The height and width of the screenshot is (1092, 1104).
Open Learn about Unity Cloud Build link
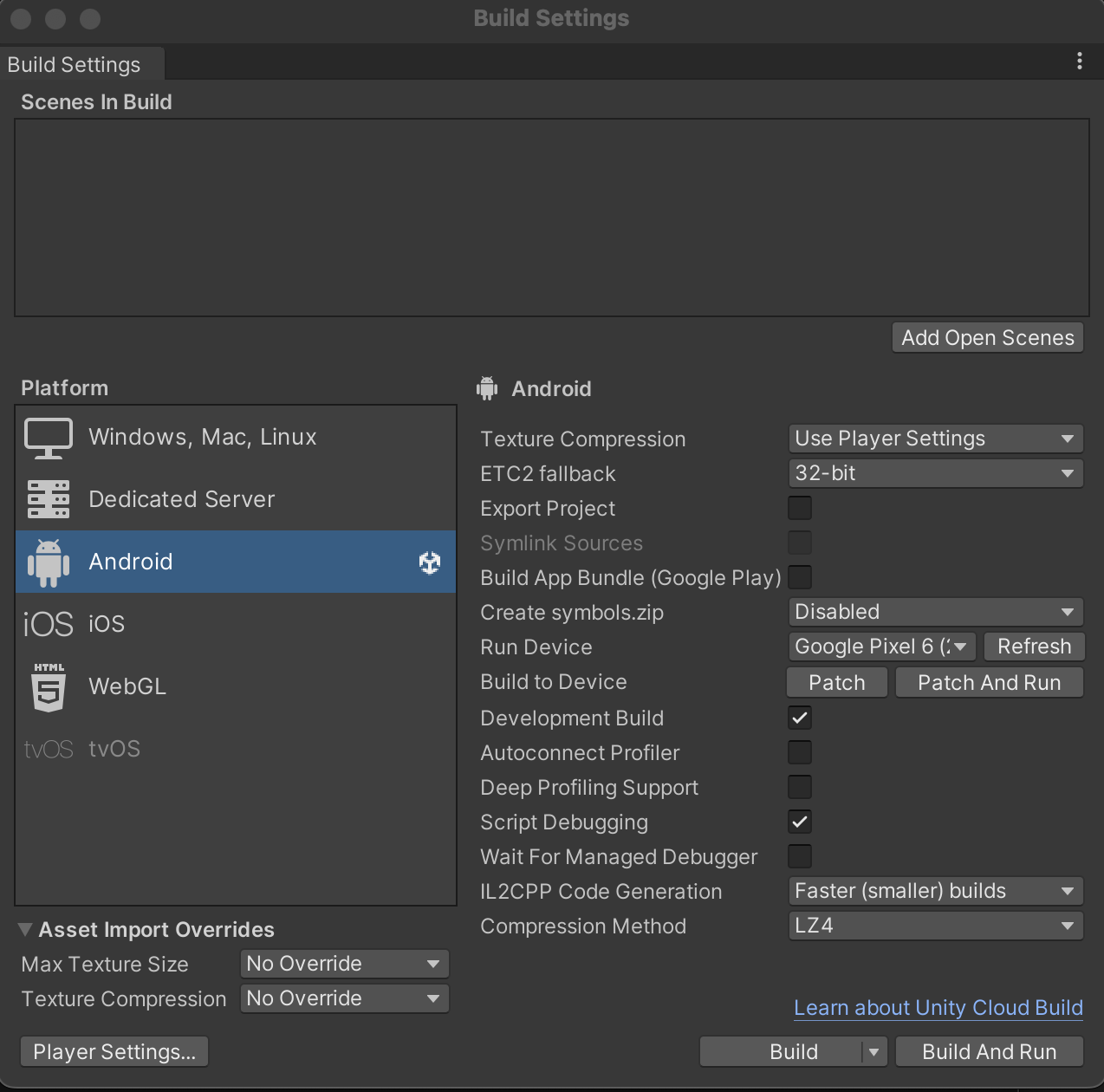(938, 1007)
